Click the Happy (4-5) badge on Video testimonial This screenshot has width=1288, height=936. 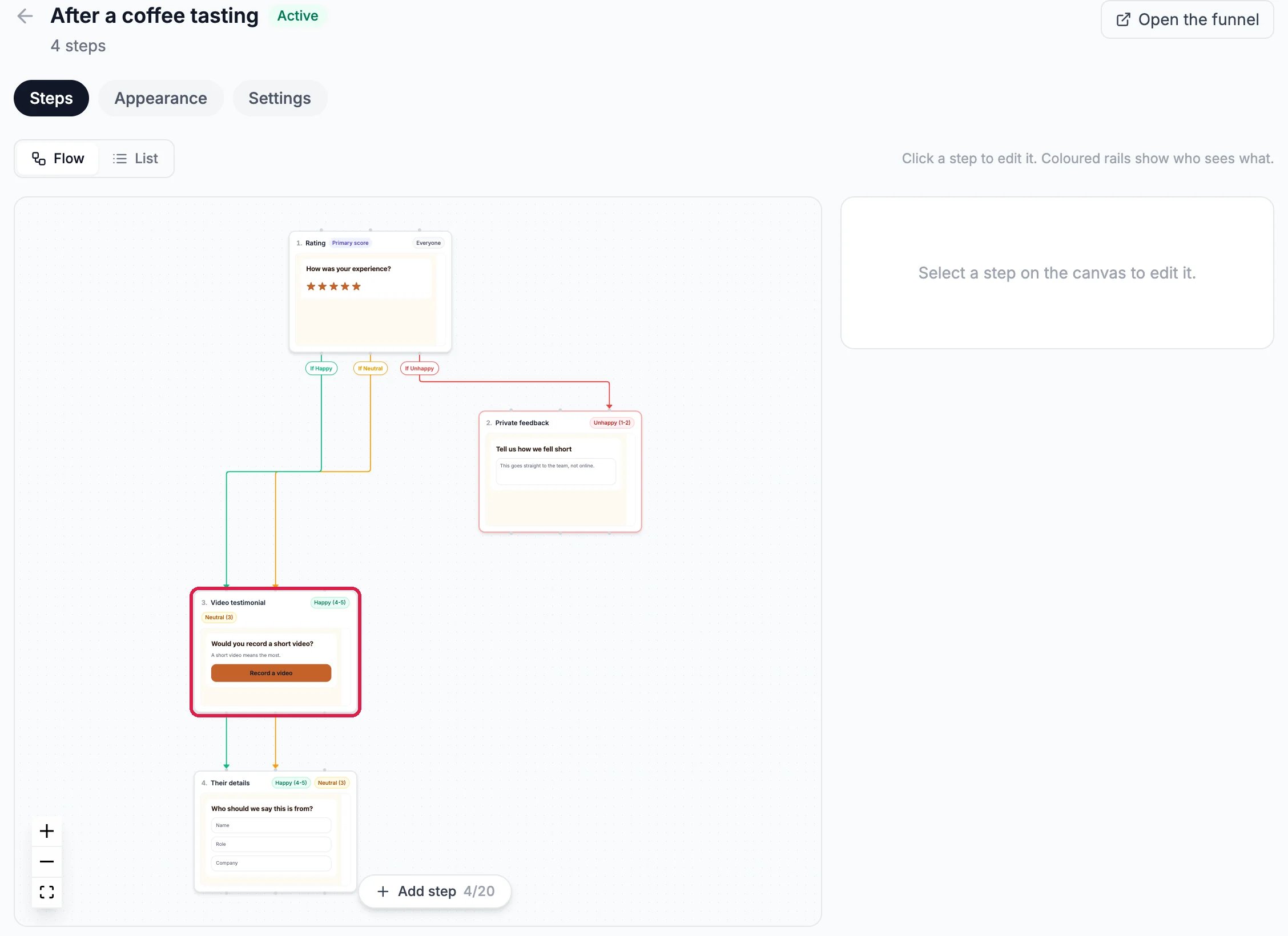pos(330,603)
